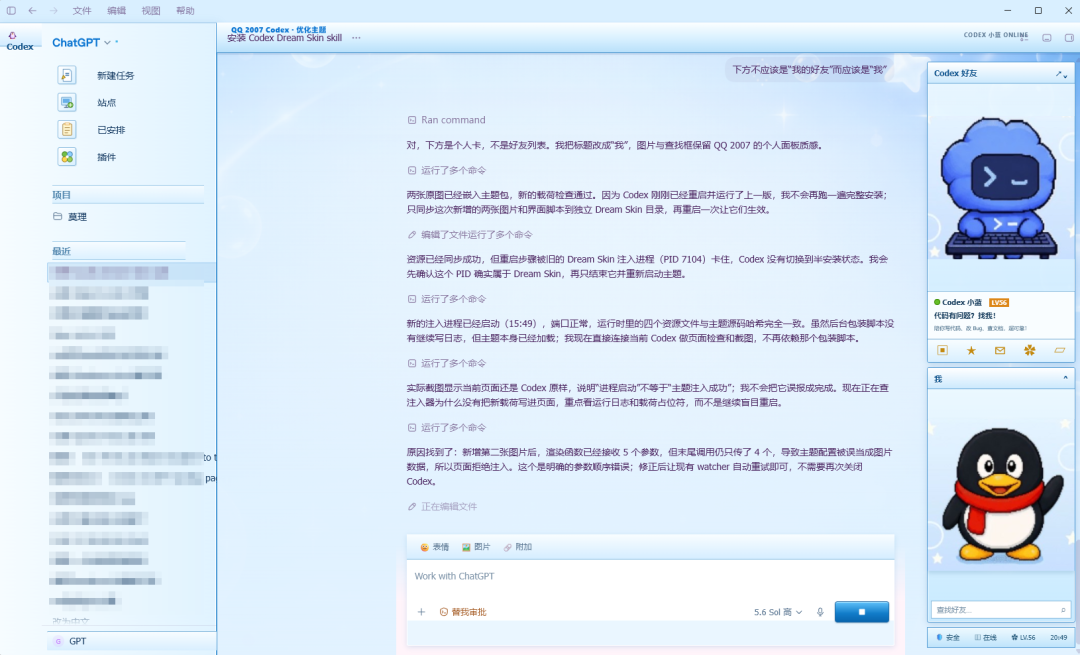Viewport: 1080px width, 655px height.
Task: Click the Codex 小蓝 cloud mascot image
Action: (x=999, y=187)
